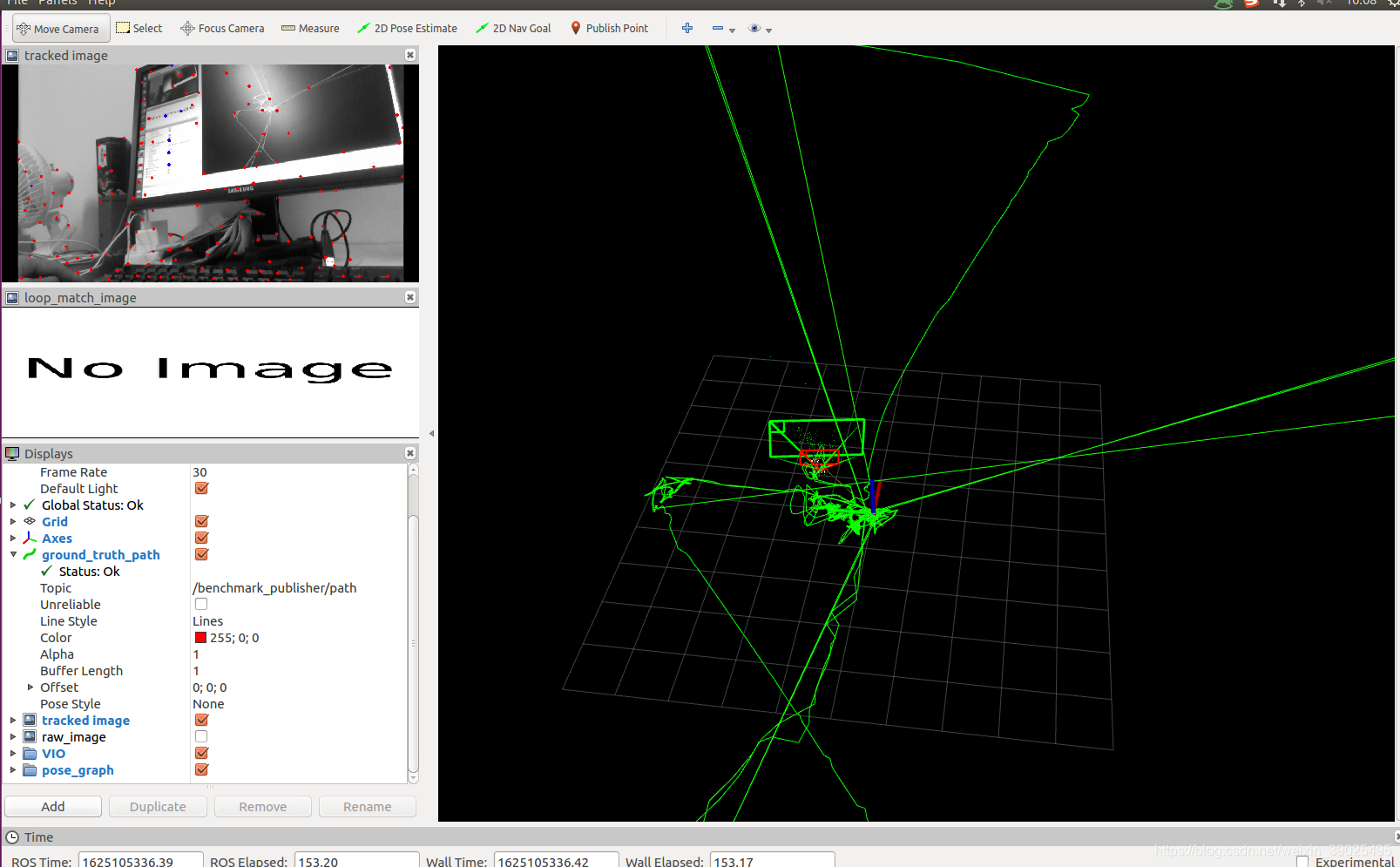Select the Measure tool
This screenshot has width=1400, height=867.
point(310,28)
